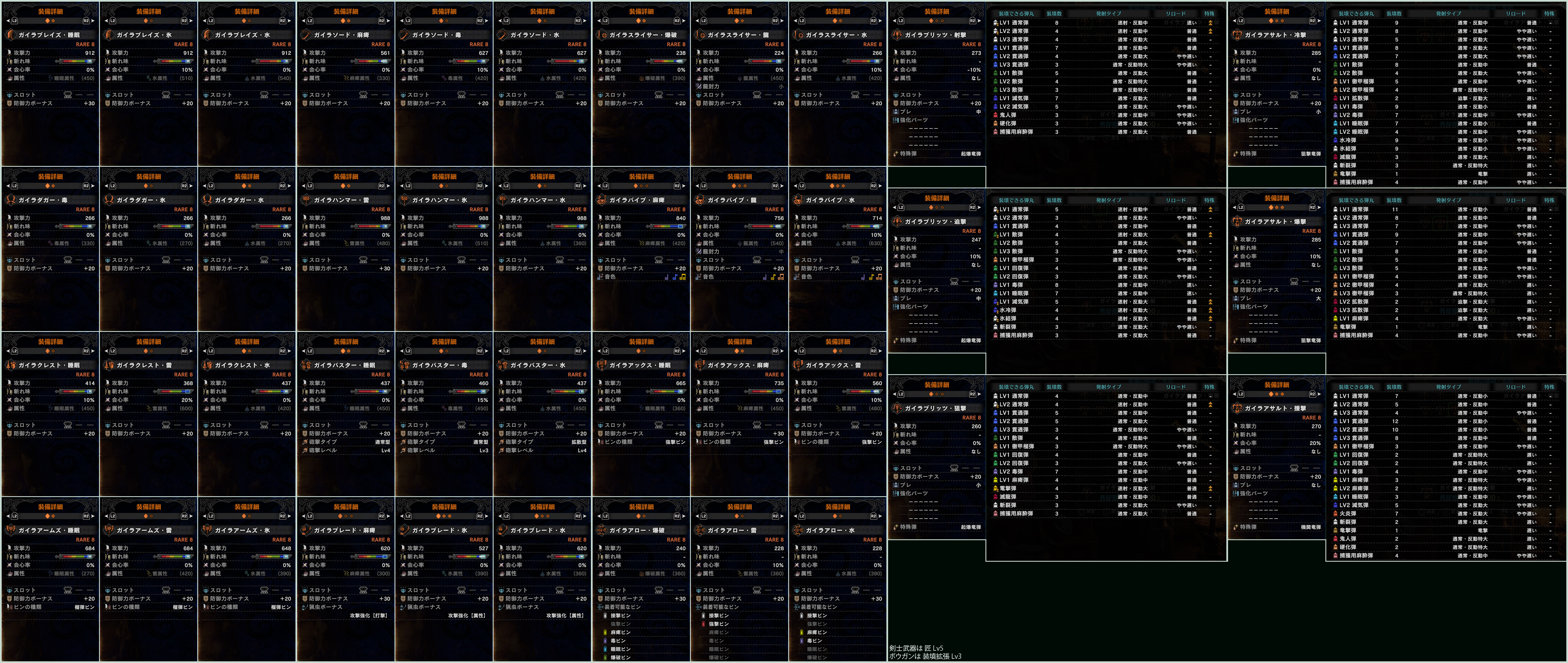Viewport: 1568px width, 663px height.
Task: Select the axe icon beside ガイラアックス・雷
Action: point(798,365)
